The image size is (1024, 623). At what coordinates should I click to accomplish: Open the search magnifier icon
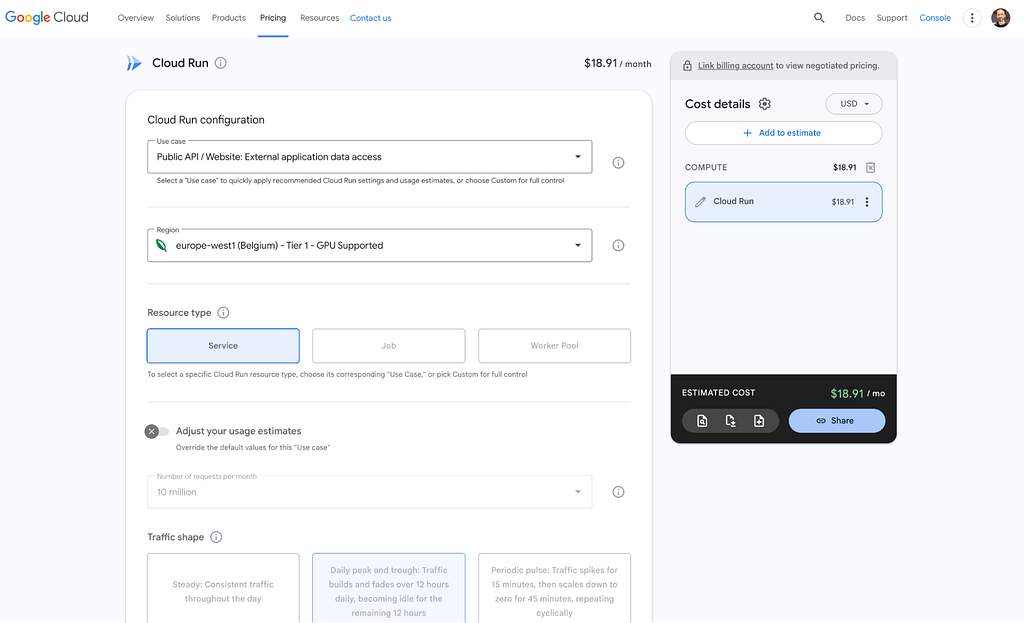[819, 18]
